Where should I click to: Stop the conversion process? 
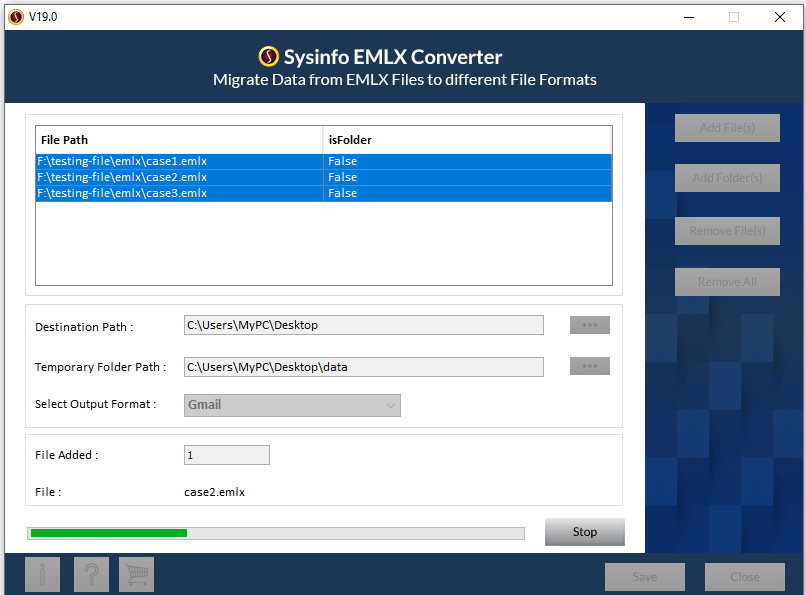(584, 532)
